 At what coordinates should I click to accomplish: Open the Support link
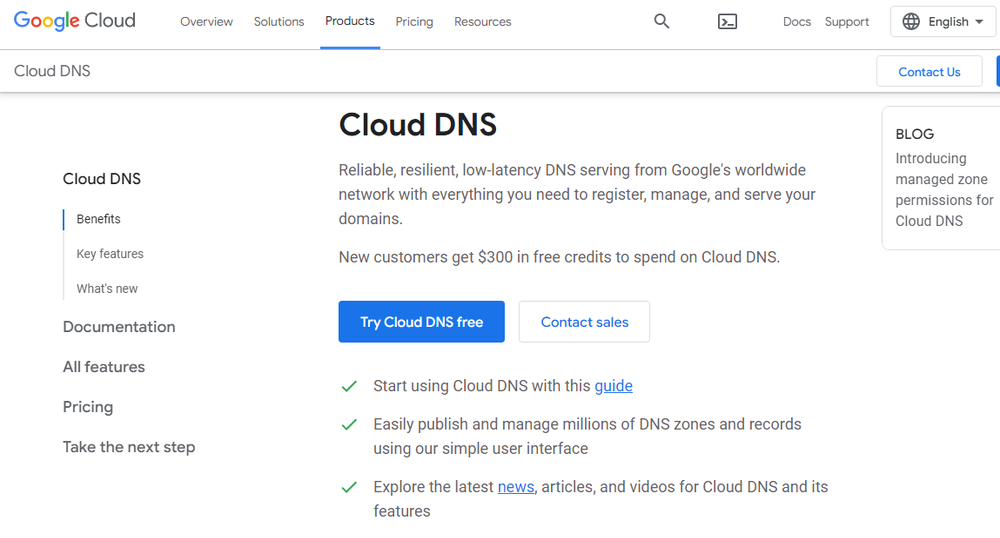pyautogui.click(x=846, y=22)
